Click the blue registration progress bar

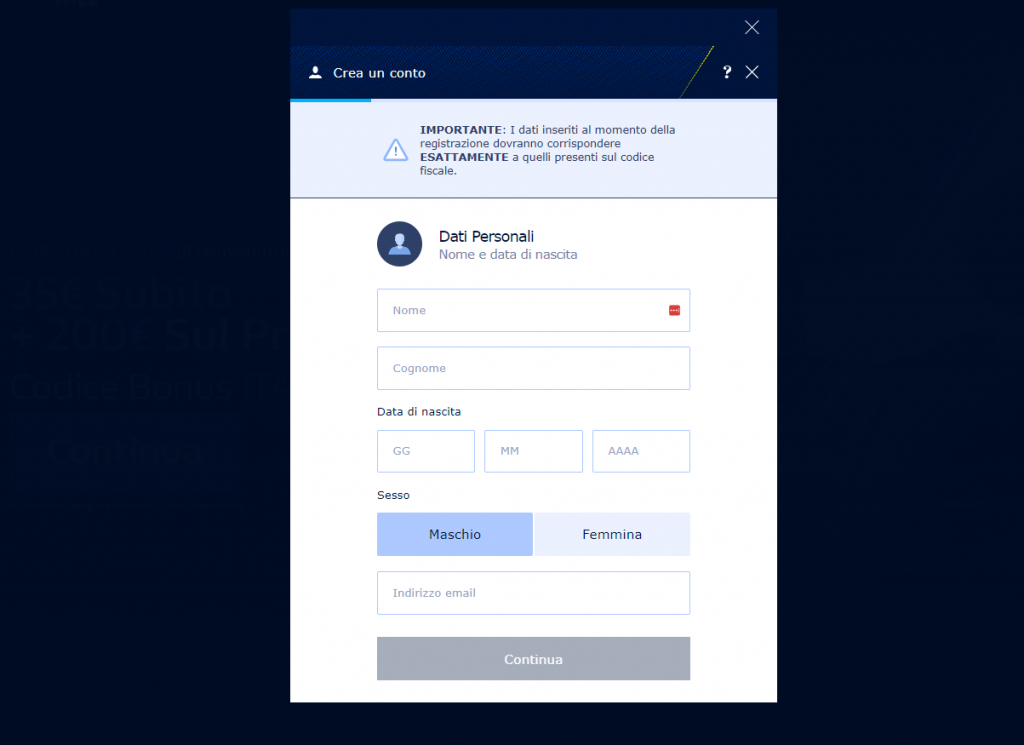[x=330, y=101]
